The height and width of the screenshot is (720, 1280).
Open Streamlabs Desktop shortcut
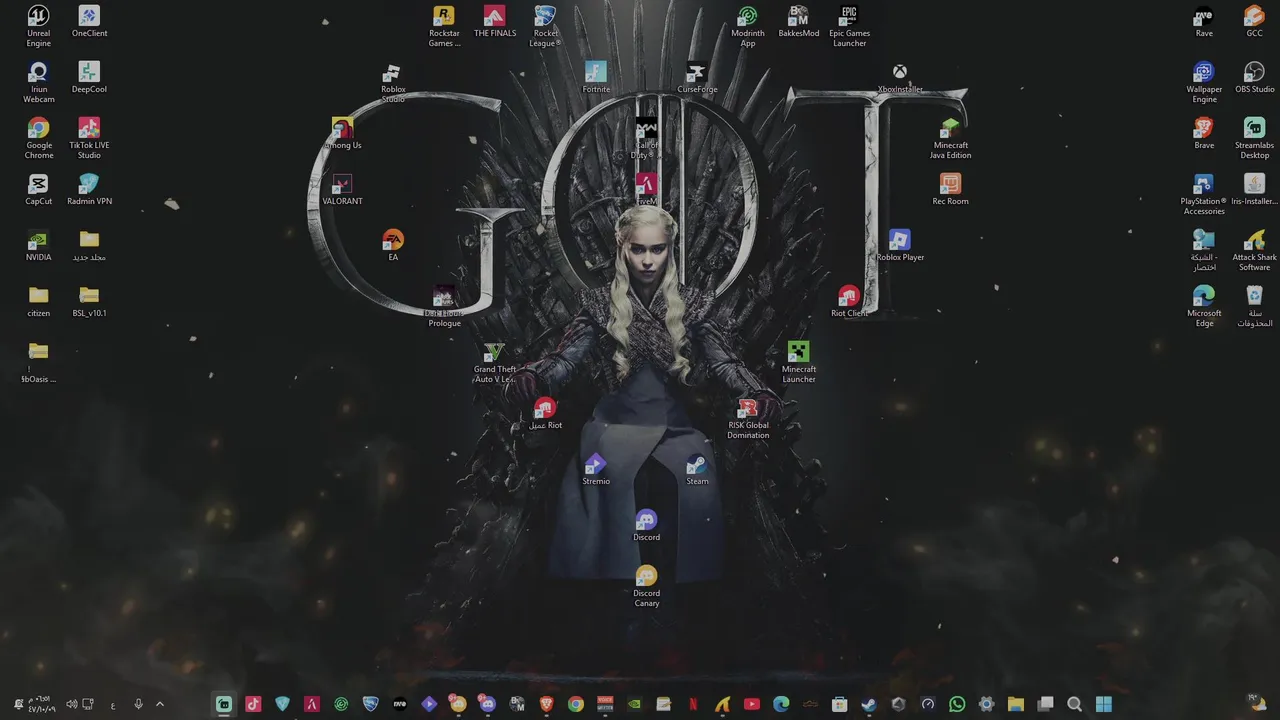(1254, 138)
